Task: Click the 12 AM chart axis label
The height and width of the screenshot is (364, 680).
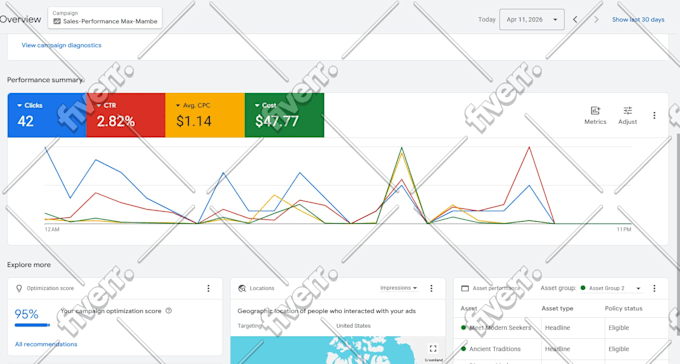Action: click(52, 229)
